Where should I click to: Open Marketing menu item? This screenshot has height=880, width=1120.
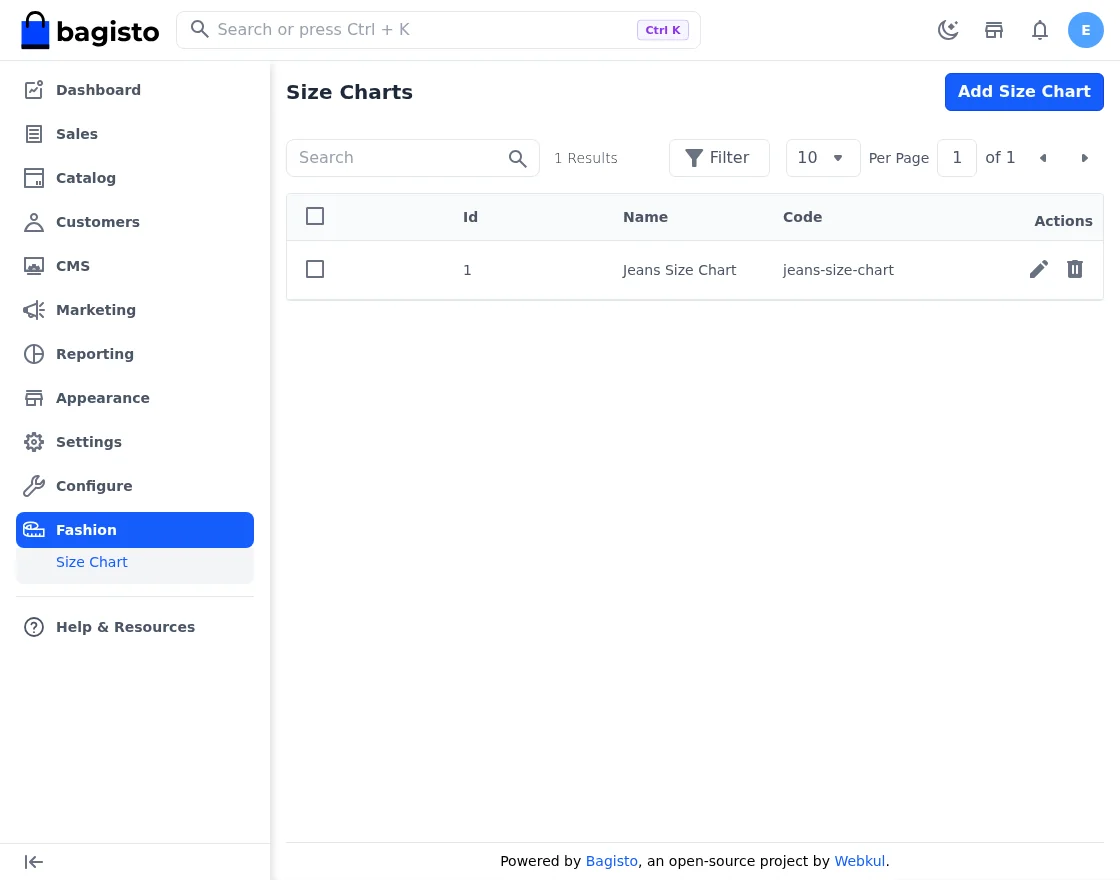coord(135,310)
